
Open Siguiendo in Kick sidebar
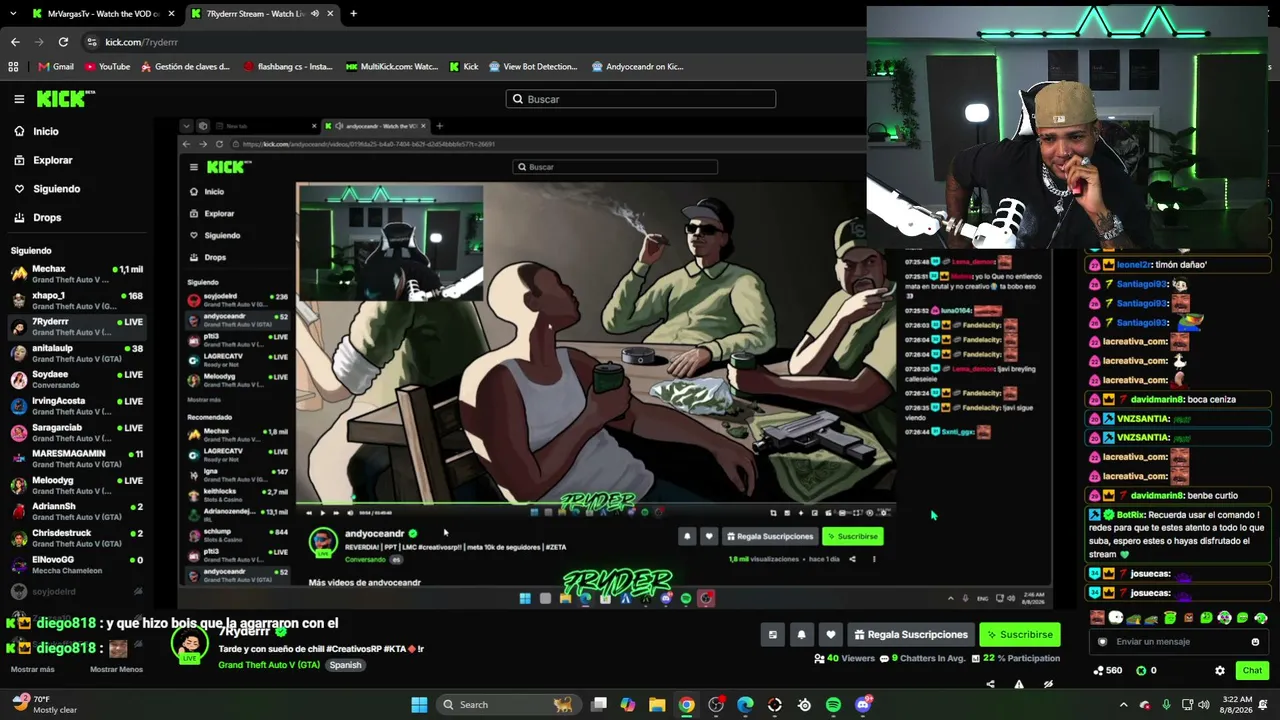pos(47,189)
